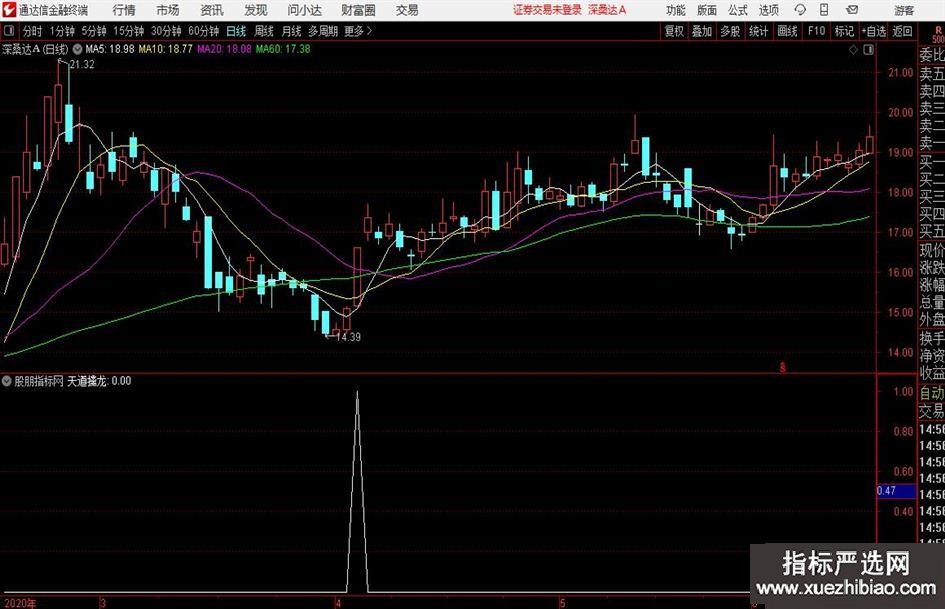
Task: Click the 复权 button
Action: (674, 31)
